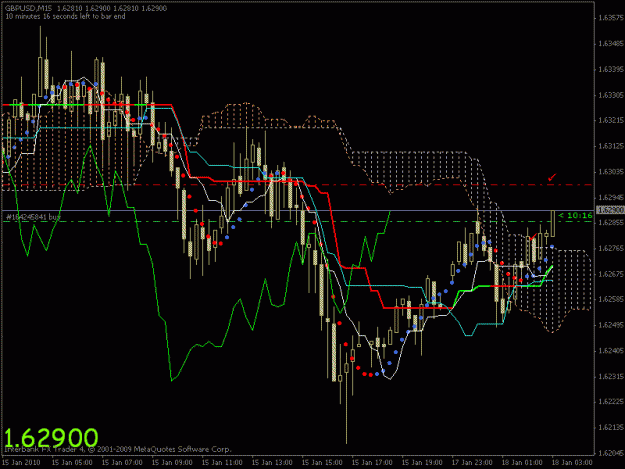This screenshot has width=625, height=469.
Task: Click the large green 1.62900 price display
Action: click(x=51, y=438)
